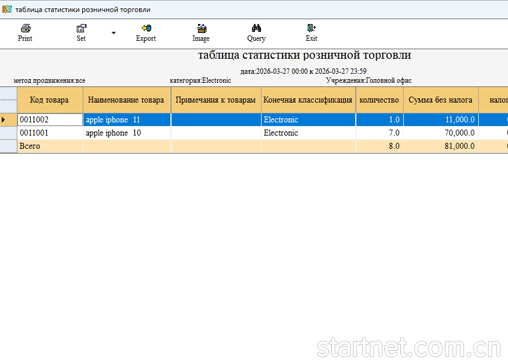Click the Примечания к товарам header
This screenshot has height=361, width=508.
pos(216,100)
